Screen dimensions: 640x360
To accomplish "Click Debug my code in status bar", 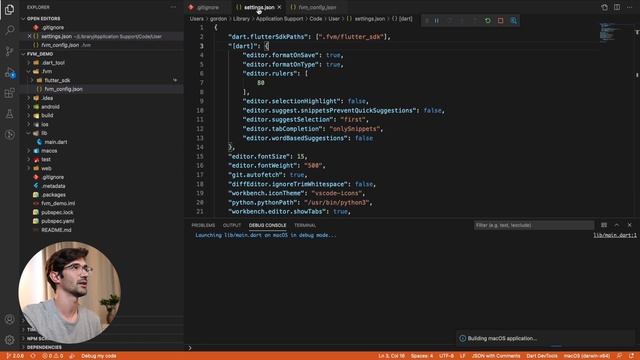I will point(98,356).
